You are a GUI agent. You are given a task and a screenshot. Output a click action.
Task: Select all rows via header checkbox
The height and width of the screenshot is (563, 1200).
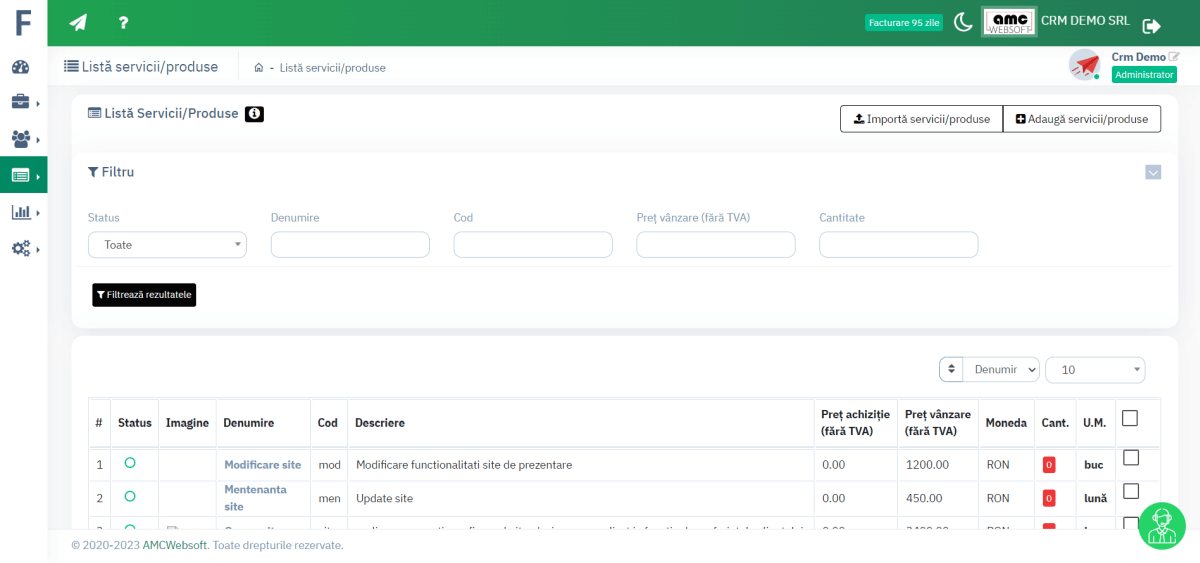click(x=1130, y=419)
